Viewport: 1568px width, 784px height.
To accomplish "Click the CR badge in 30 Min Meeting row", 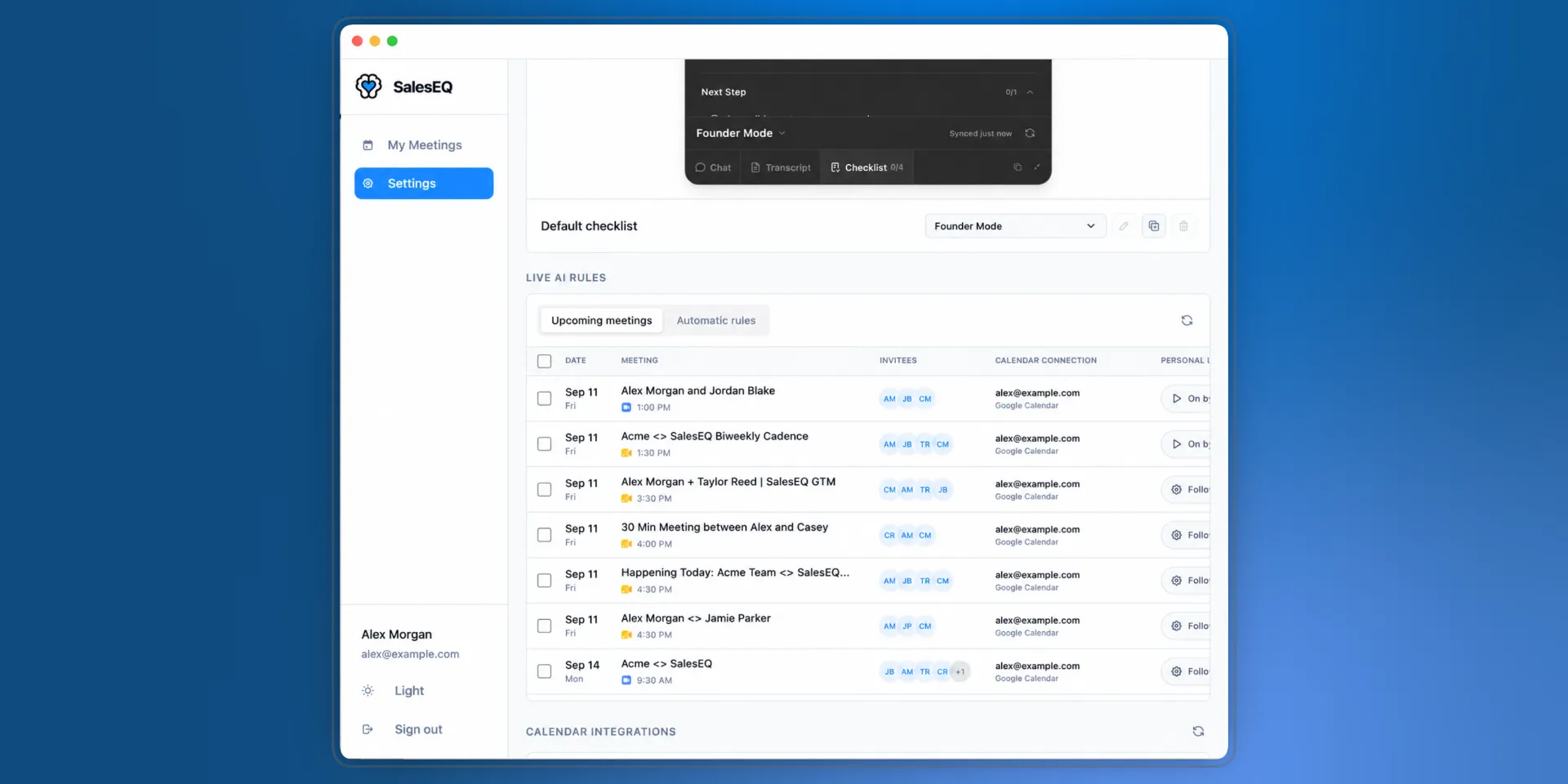I will (889, 536).
